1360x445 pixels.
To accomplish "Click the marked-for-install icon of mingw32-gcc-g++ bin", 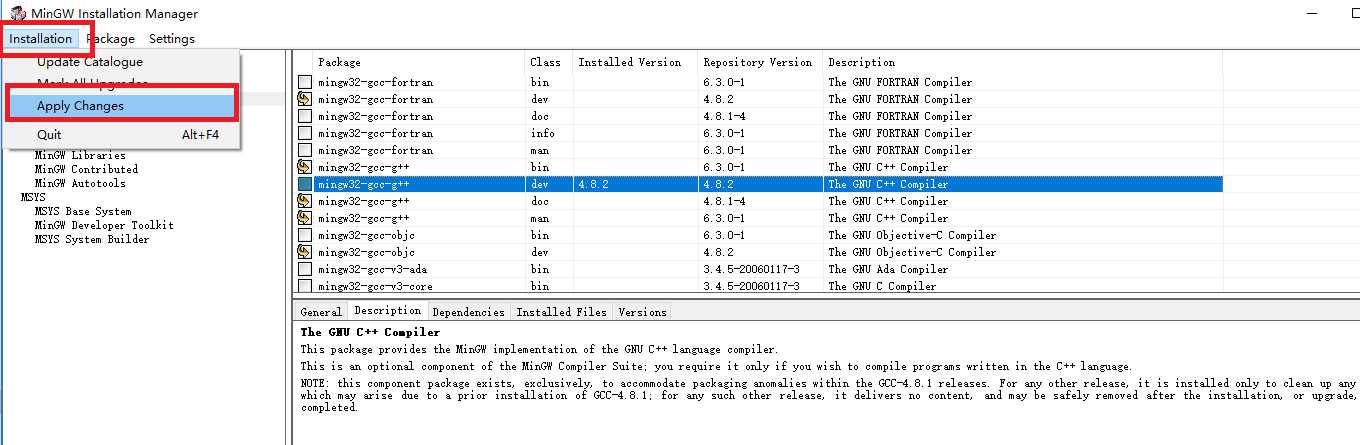I will click(305, 167).
